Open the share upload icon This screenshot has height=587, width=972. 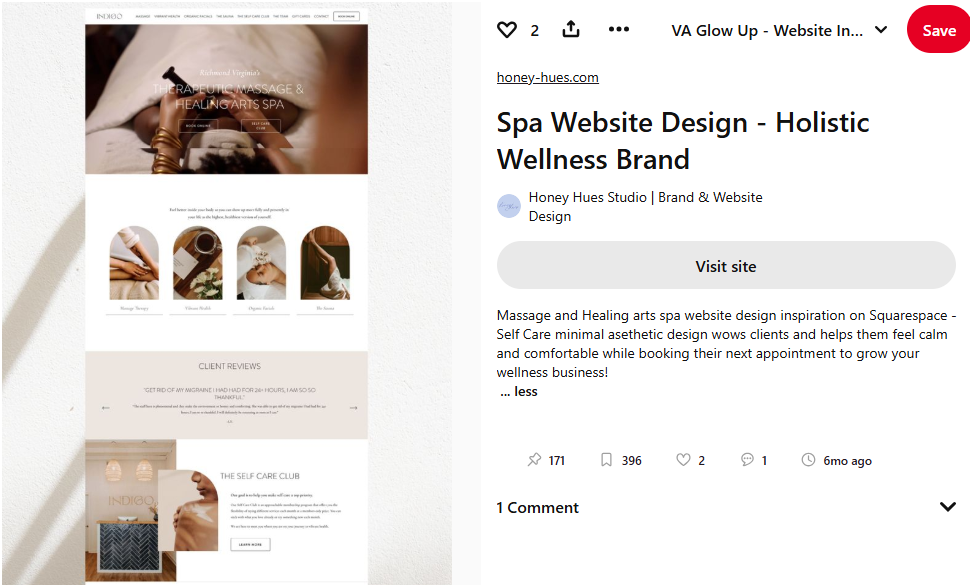tap(571, 29)
